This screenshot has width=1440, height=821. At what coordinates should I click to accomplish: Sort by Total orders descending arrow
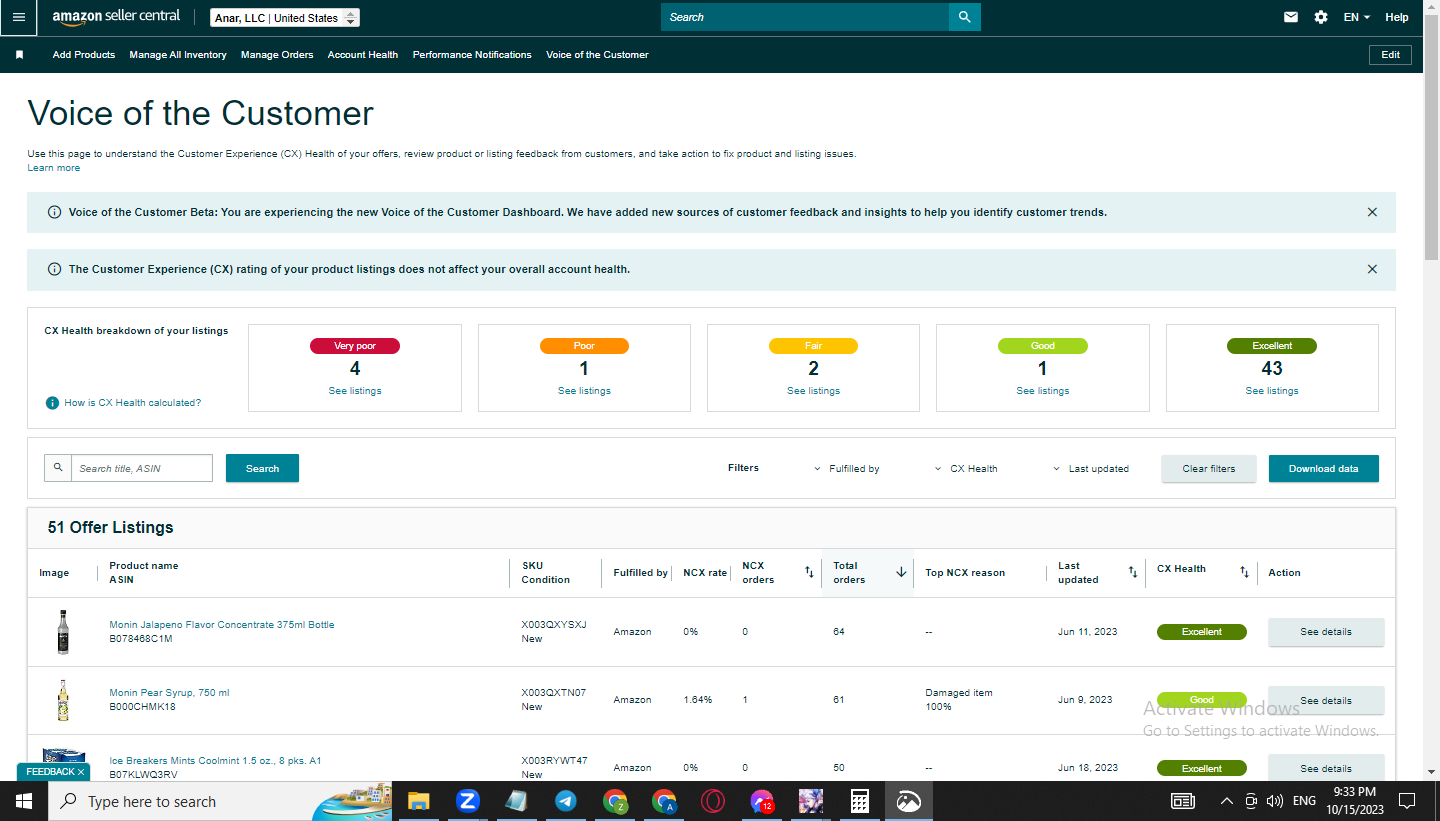901,572
